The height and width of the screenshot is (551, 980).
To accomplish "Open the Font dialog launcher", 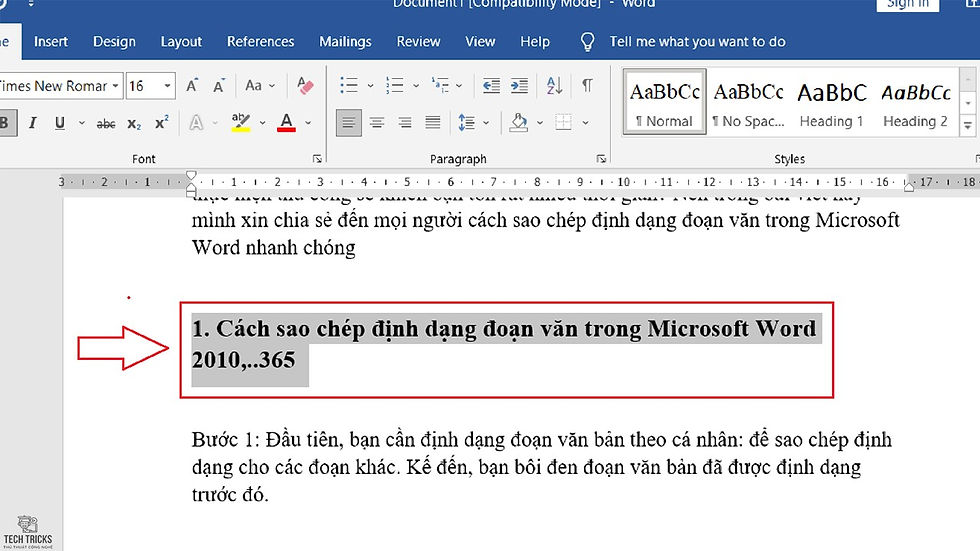I will [318, 159].
